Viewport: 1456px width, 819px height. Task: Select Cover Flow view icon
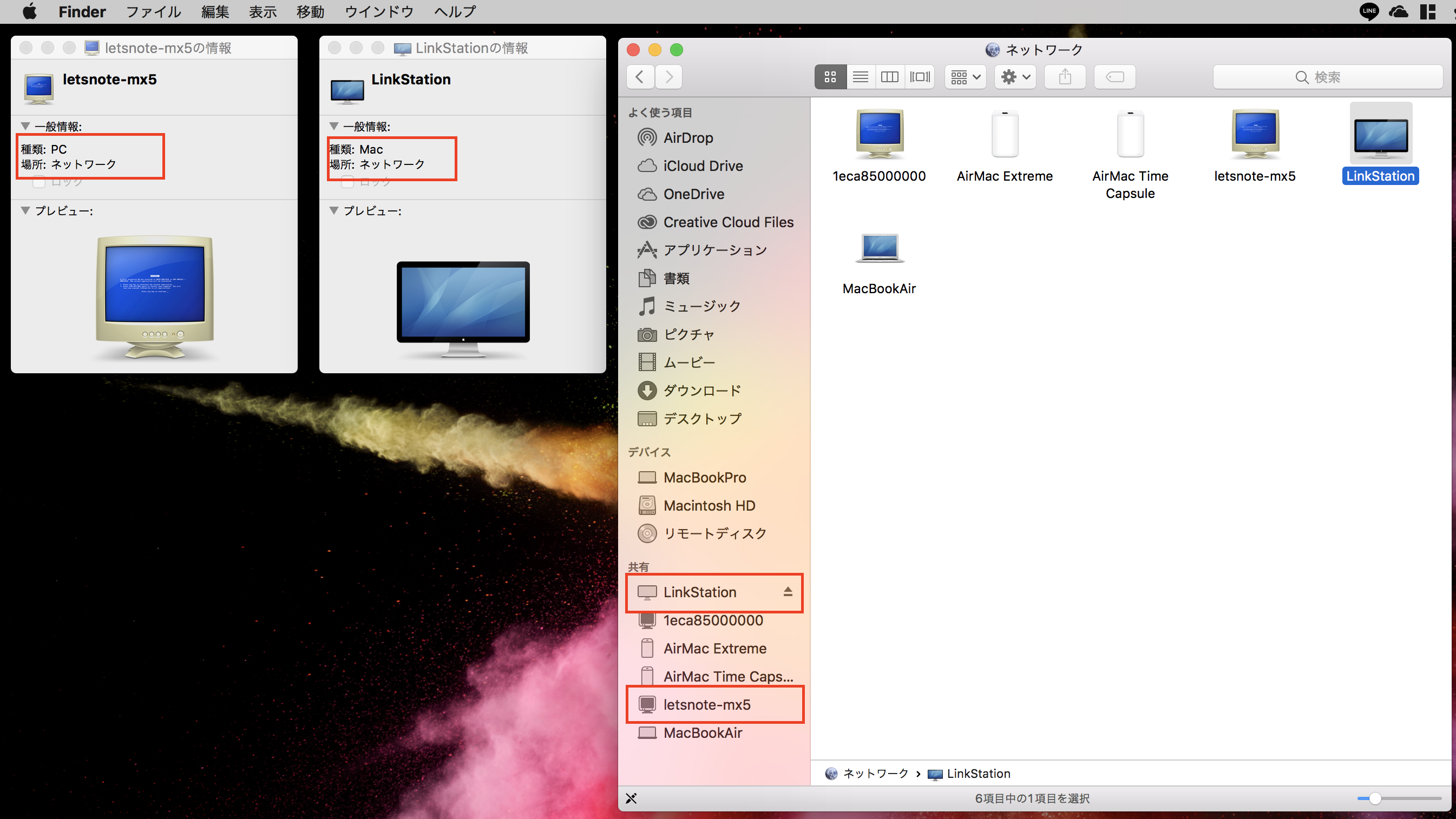pyautogui.click(x=920, y=77)
